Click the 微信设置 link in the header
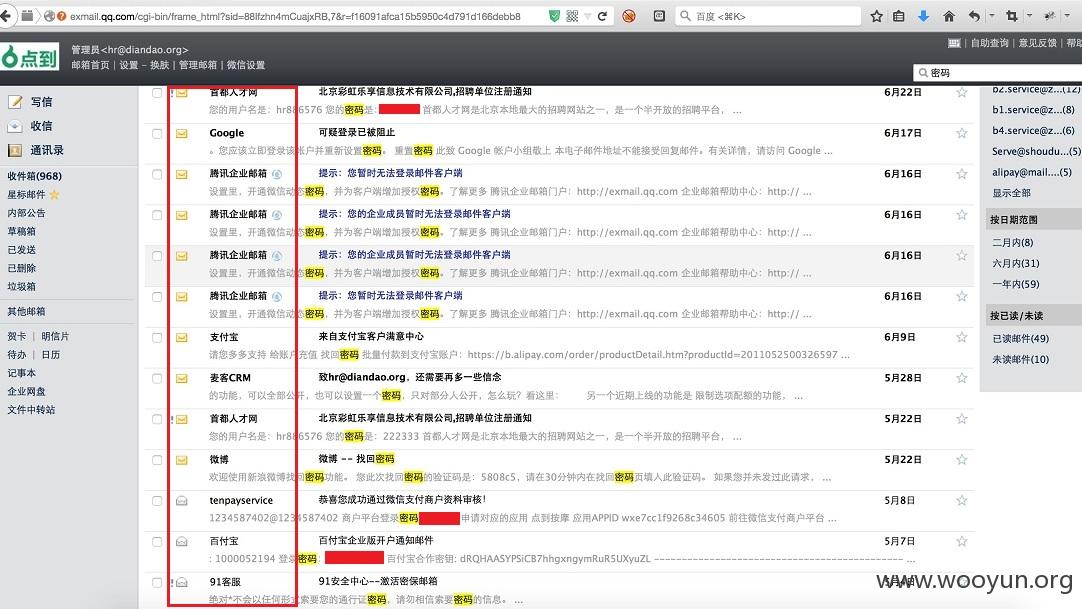 tap(246, 65)
